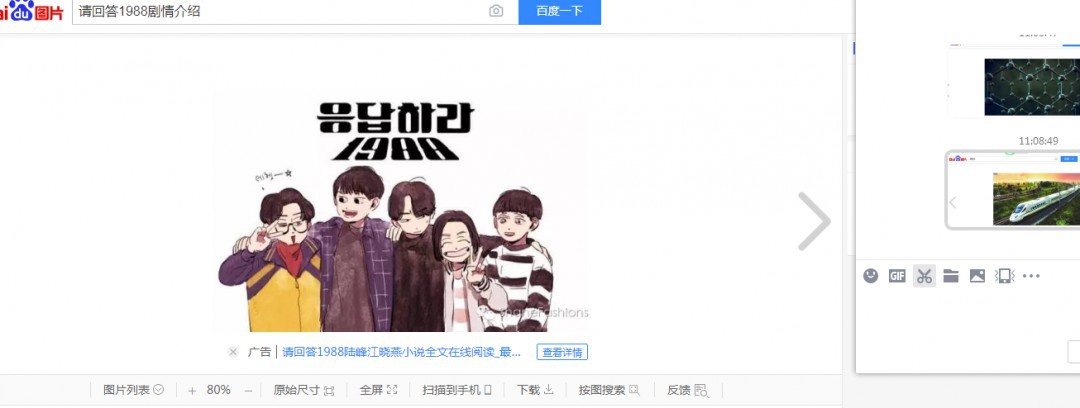Close the ad with the X icon
1080x408 pixels.
(x=233, y=352)
